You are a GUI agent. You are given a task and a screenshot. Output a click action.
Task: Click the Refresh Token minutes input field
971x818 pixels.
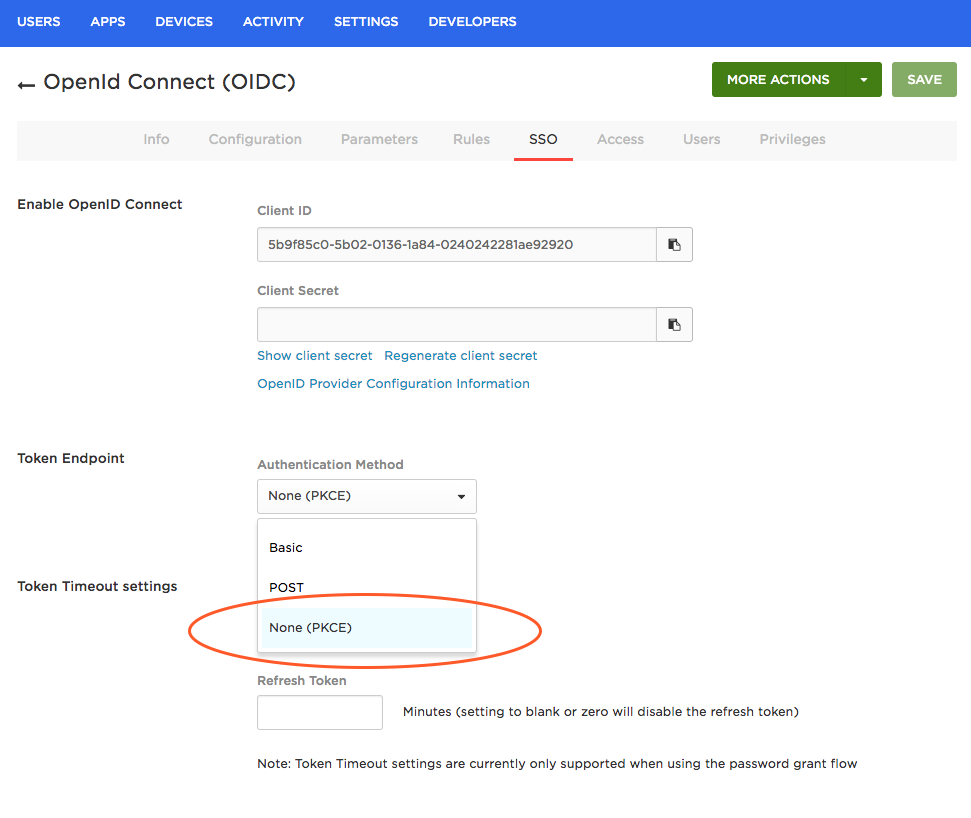pos(319,712)
